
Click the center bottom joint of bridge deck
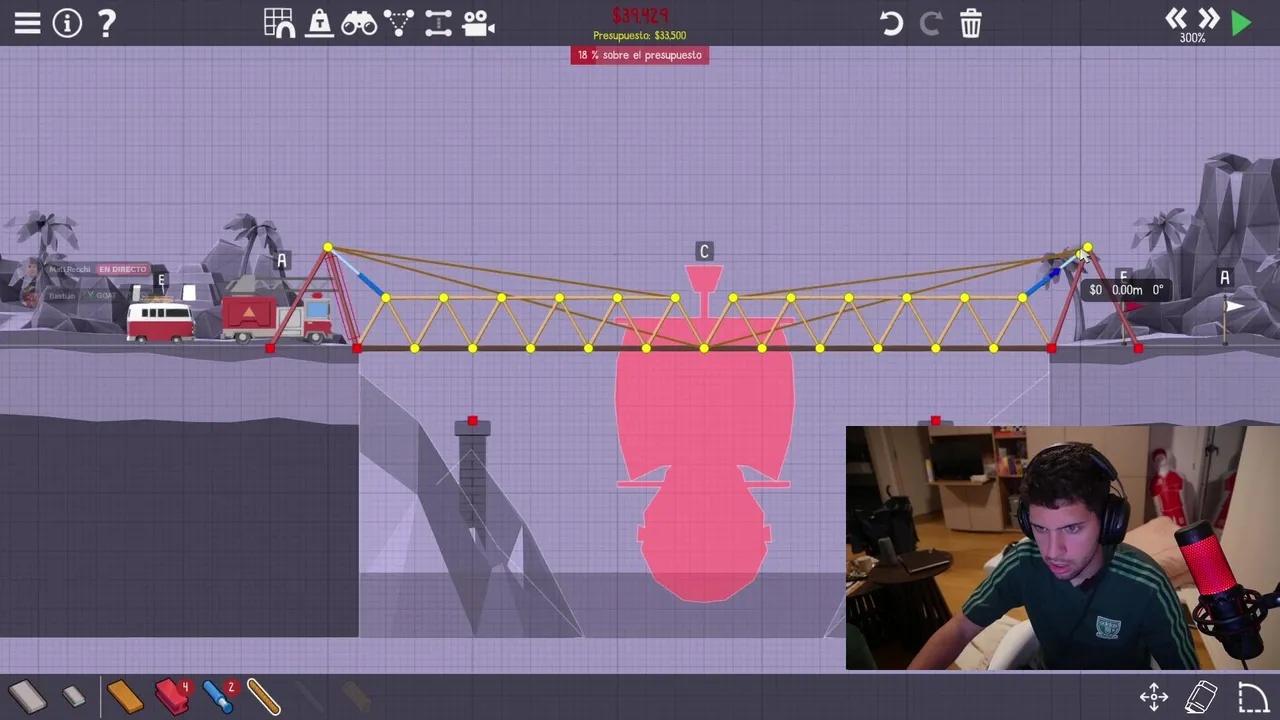click(704, 348)
